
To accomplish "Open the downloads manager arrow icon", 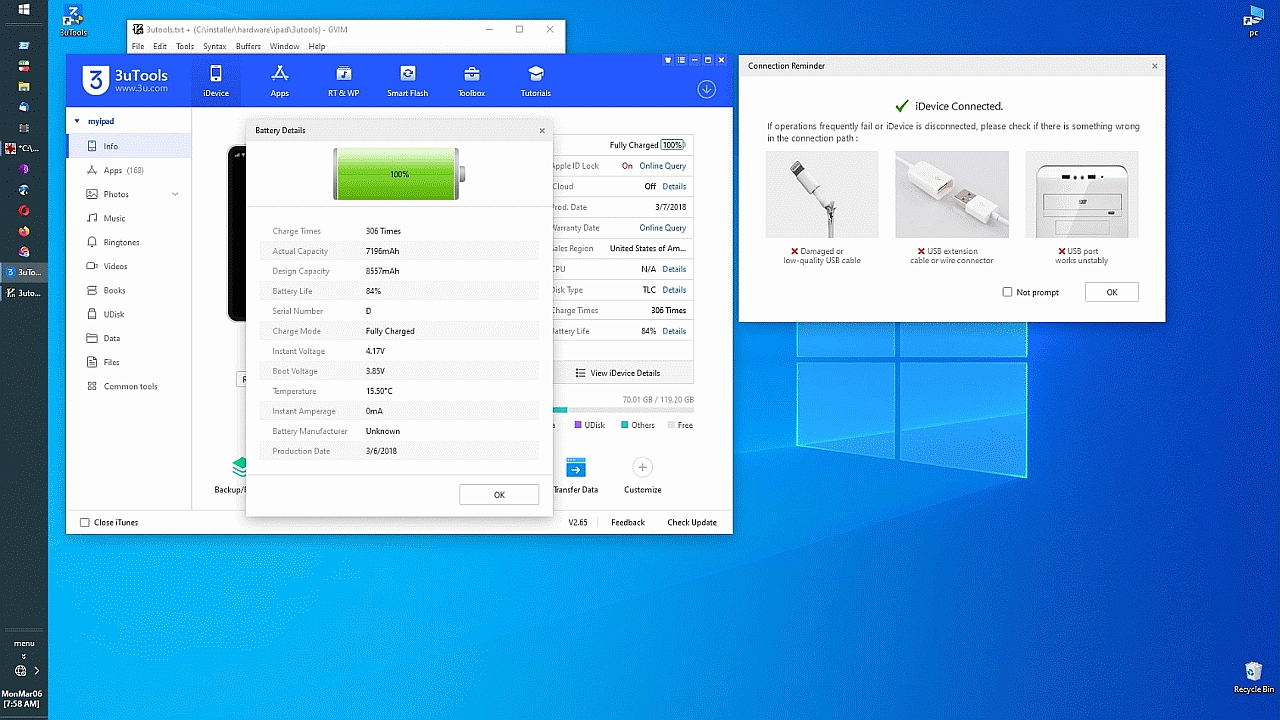I will (x=707, y=89).
